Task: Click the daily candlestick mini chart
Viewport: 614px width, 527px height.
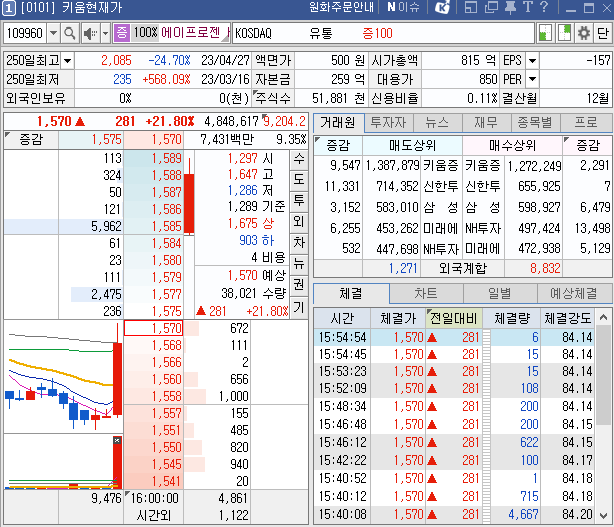Action: 63,377
